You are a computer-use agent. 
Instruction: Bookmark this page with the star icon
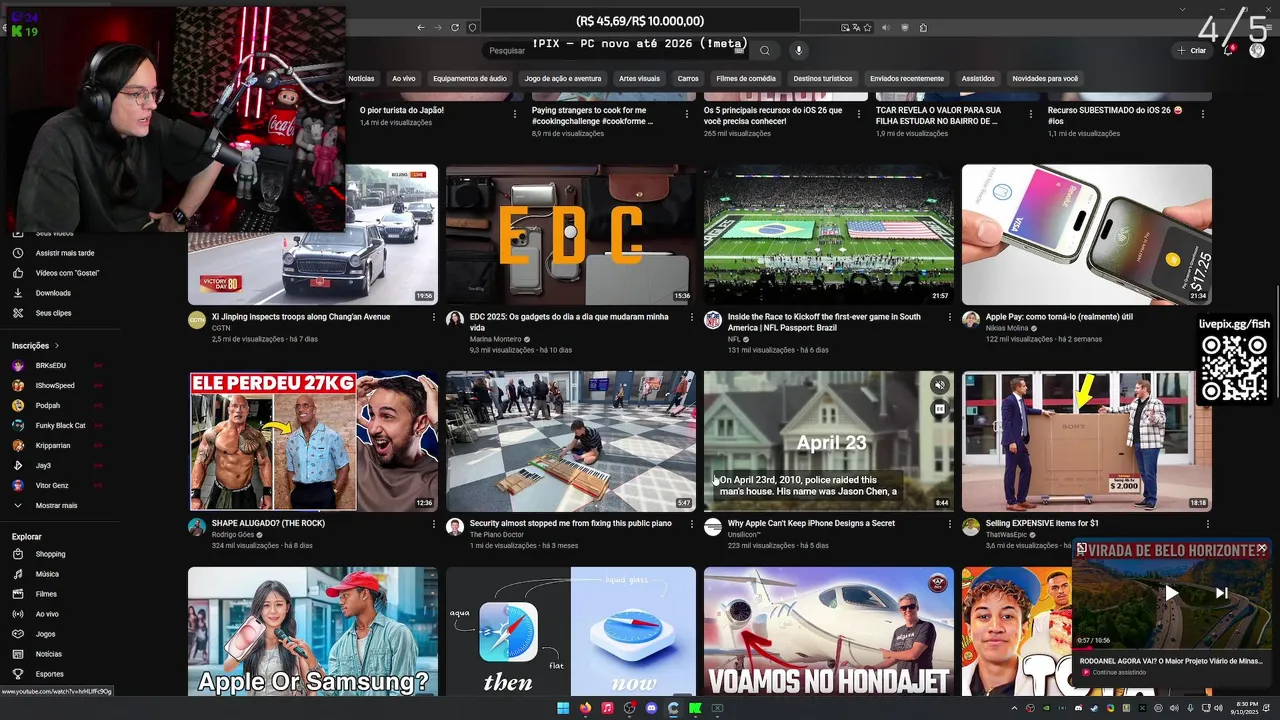pos(867,28)
